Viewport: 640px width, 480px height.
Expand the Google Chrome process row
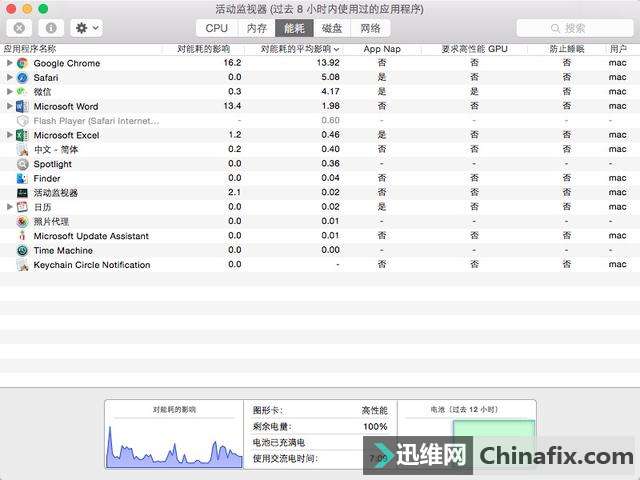pos(9,63)
